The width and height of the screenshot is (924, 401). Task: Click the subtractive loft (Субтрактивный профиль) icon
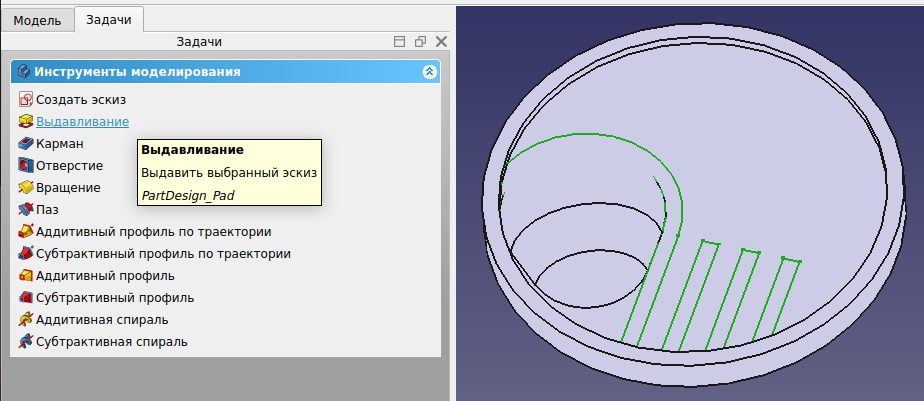[25, 298]
